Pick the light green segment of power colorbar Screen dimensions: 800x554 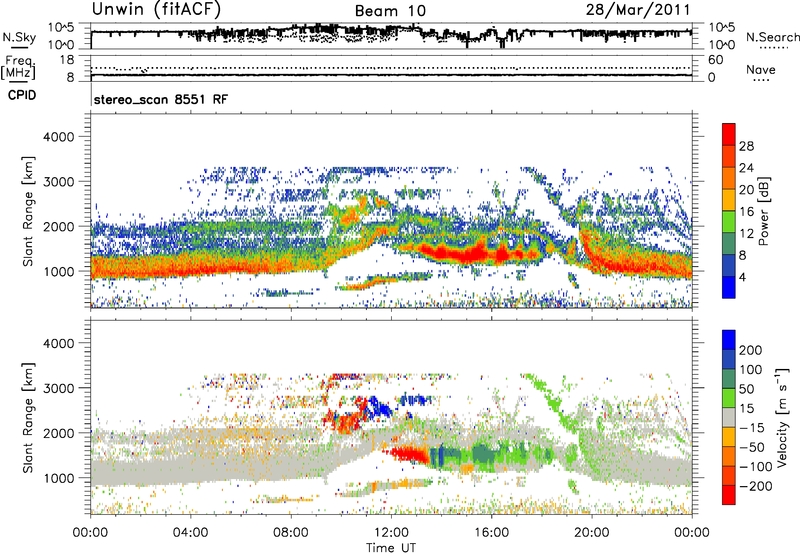(x=729, y=222)
